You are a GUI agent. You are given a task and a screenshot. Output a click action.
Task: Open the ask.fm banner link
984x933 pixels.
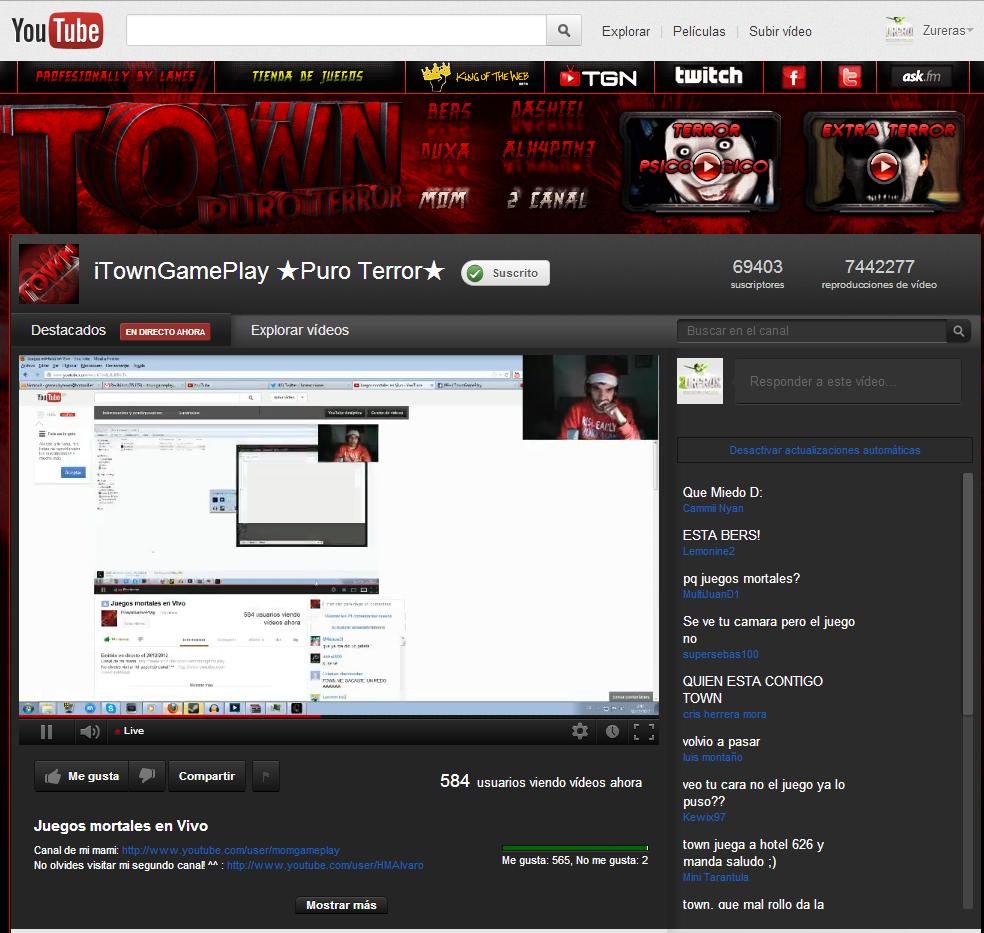(921, 77)
